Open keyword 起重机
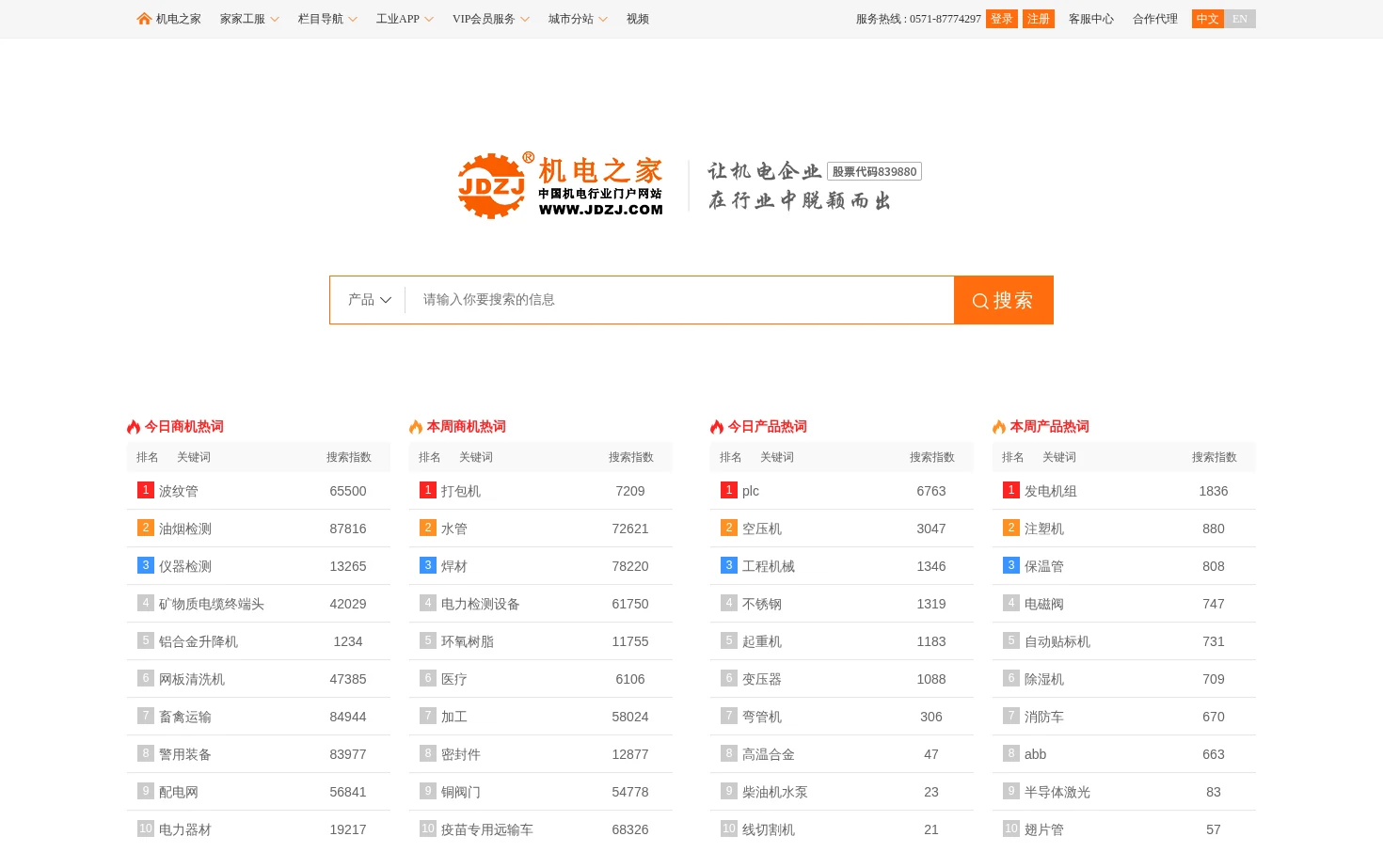The height and width of the screenshot is (868, 1383). pyautogui.click(x=762, y=641)
